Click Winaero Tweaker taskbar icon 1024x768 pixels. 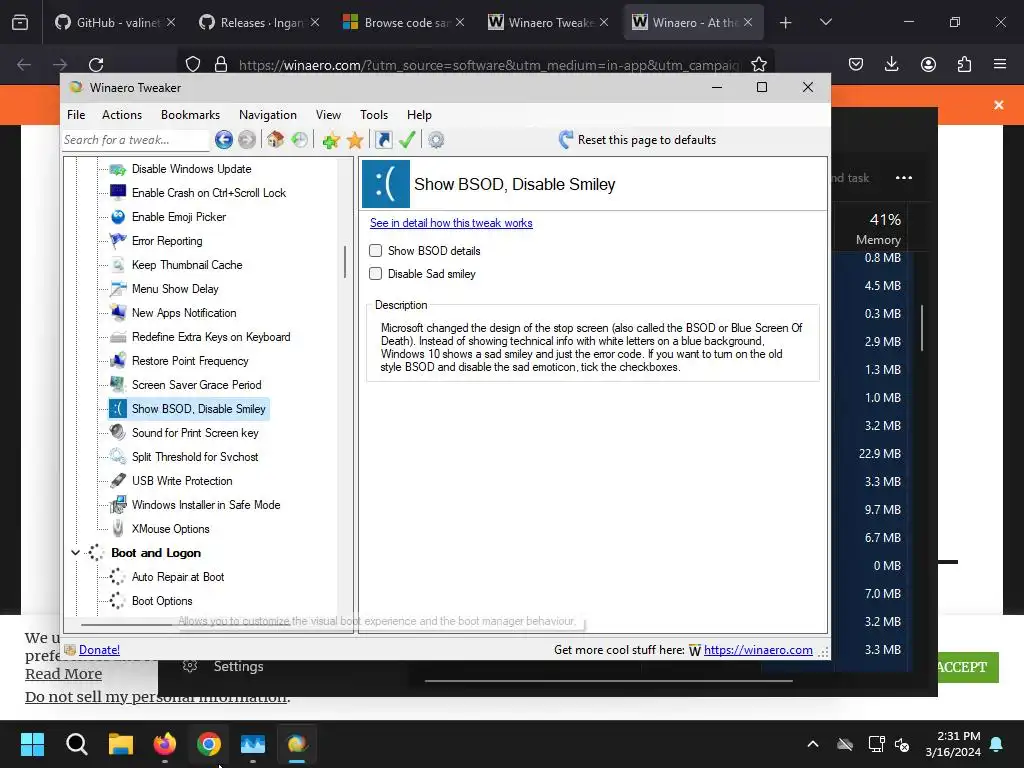point(296,743)
